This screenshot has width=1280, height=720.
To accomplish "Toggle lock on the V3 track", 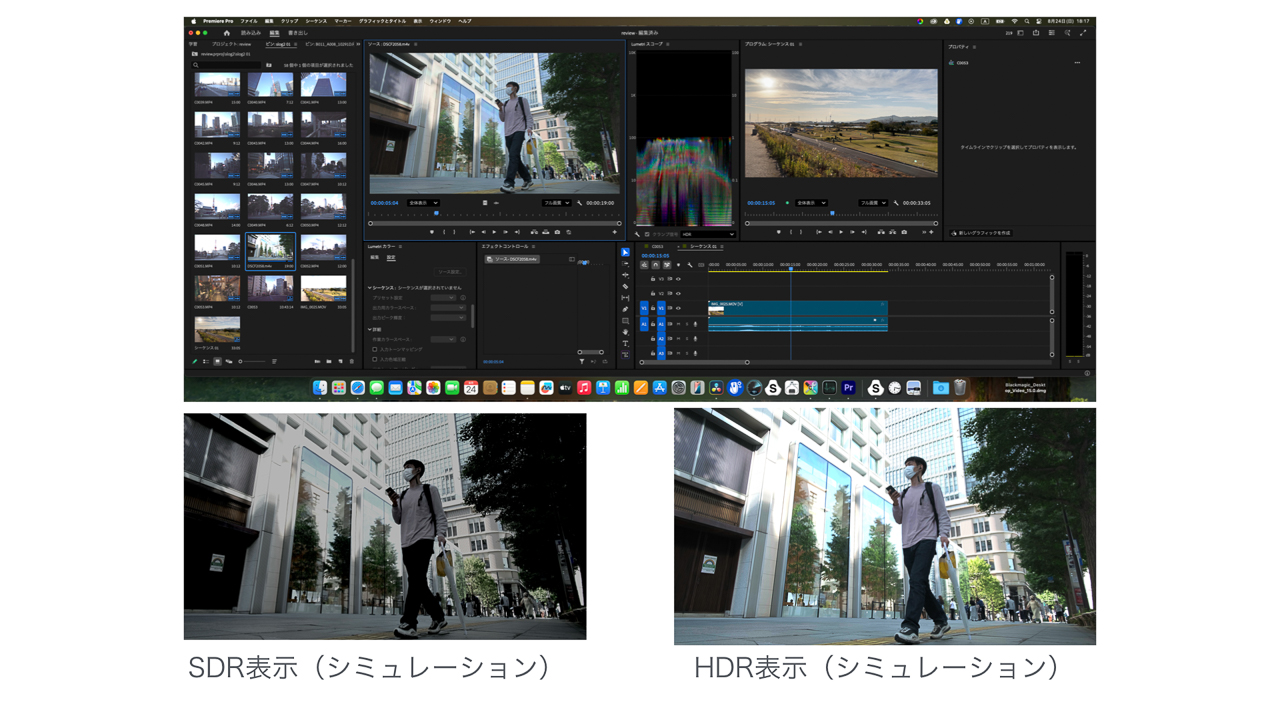I will pyautogui.click(x=653, y=279).
